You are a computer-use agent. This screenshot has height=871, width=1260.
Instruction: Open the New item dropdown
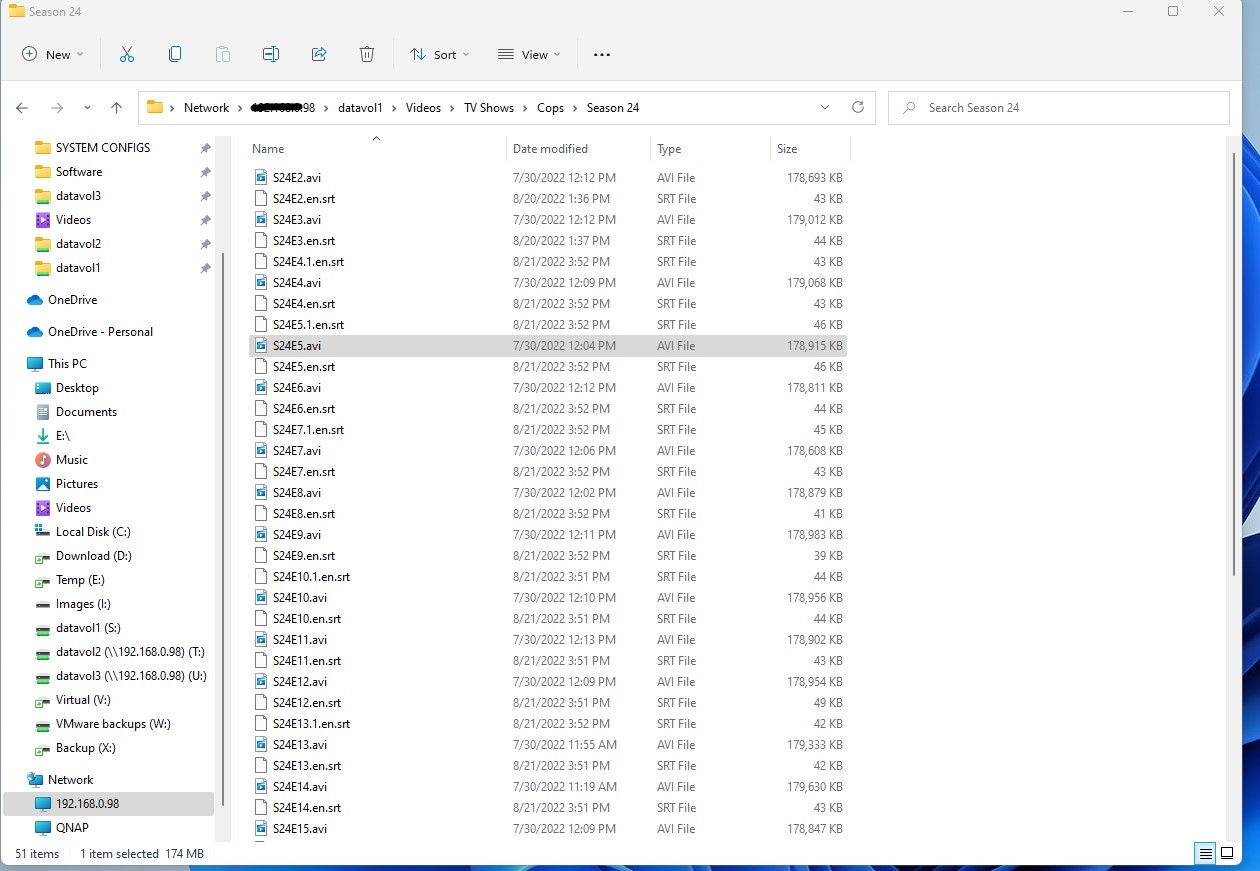[53, 55]
